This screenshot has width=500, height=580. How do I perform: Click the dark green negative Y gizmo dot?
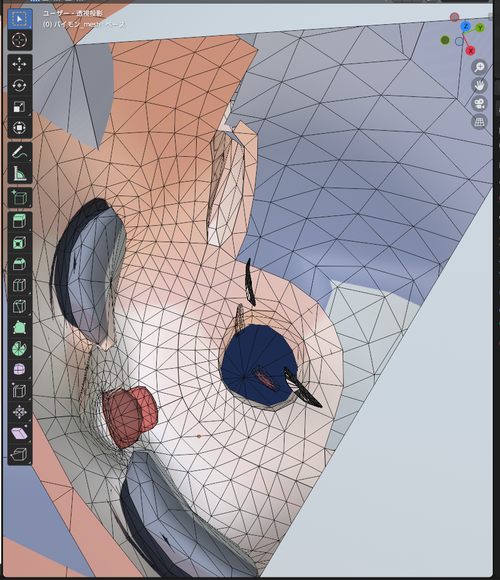tap(445, 40)
